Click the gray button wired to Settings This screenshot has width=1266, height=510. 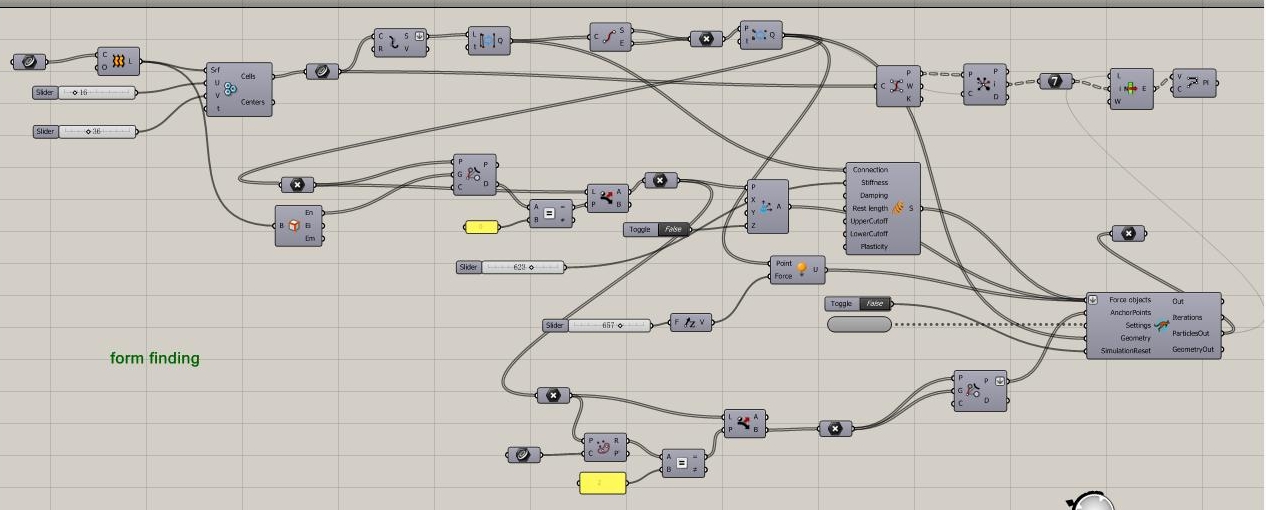pos(859,325)
